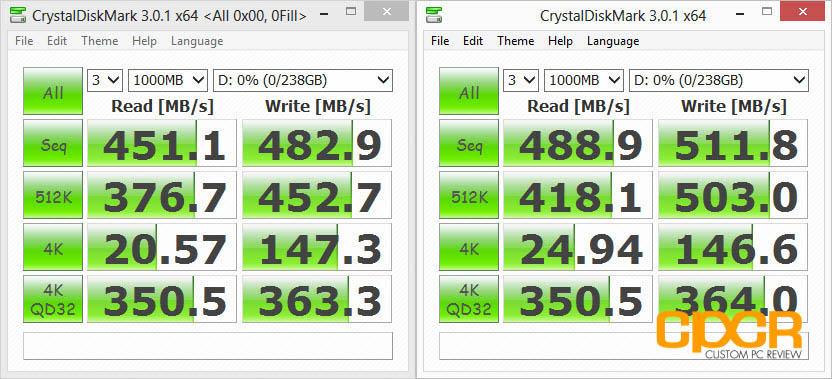
Task: Start 512K test in right window
Action: 469,195
